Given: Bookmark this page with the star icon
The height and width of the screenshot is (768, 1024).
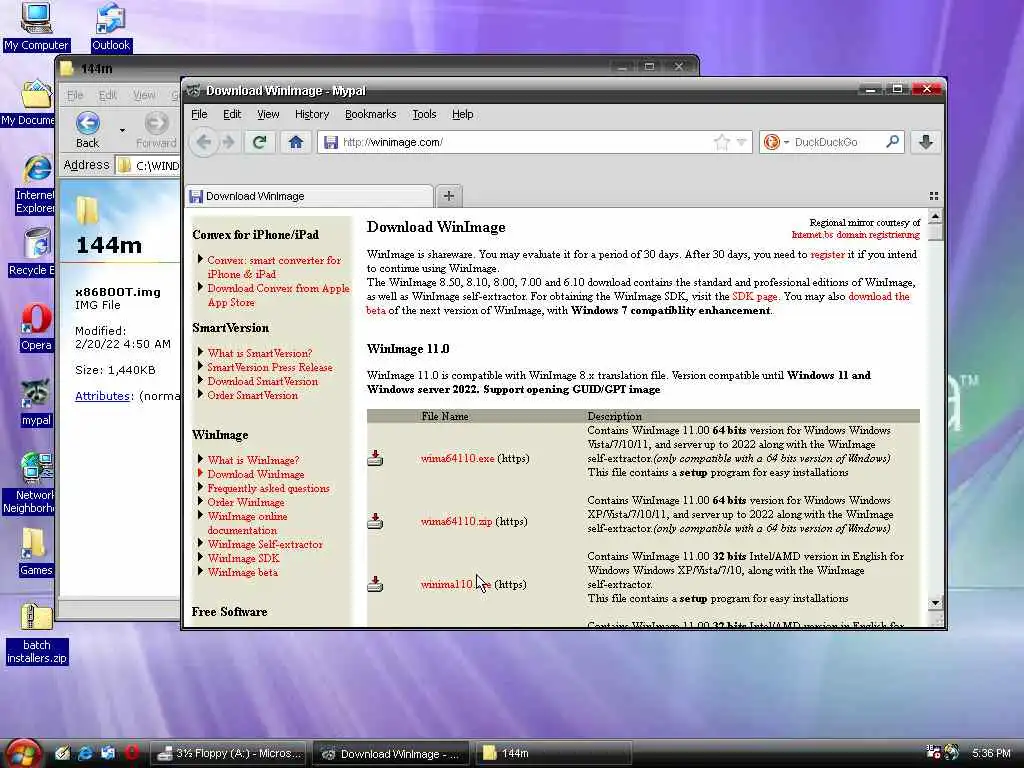Looking at the screenshot, I should tap(722, 142).
